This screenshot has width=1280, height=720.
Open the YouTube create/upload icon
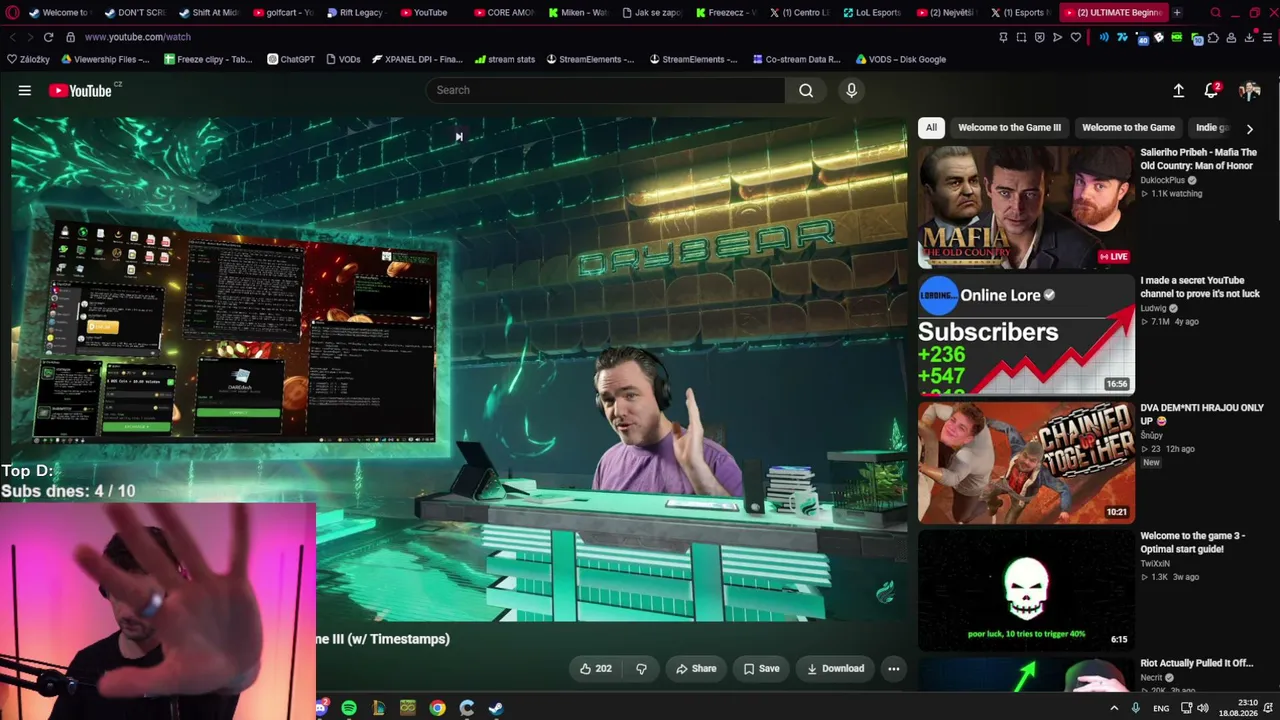[1179, 91]
